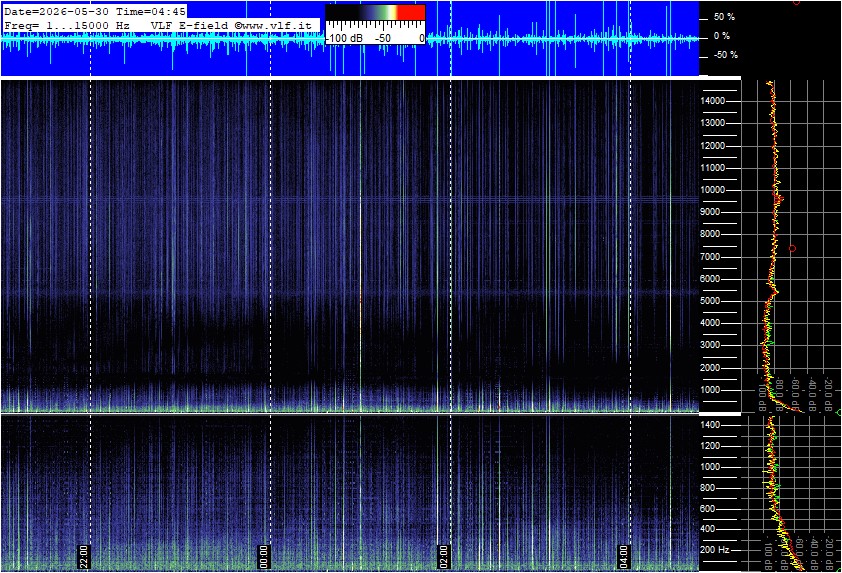
Task: Click the 12000 frequency axis label
Action: tap(713, 146)
